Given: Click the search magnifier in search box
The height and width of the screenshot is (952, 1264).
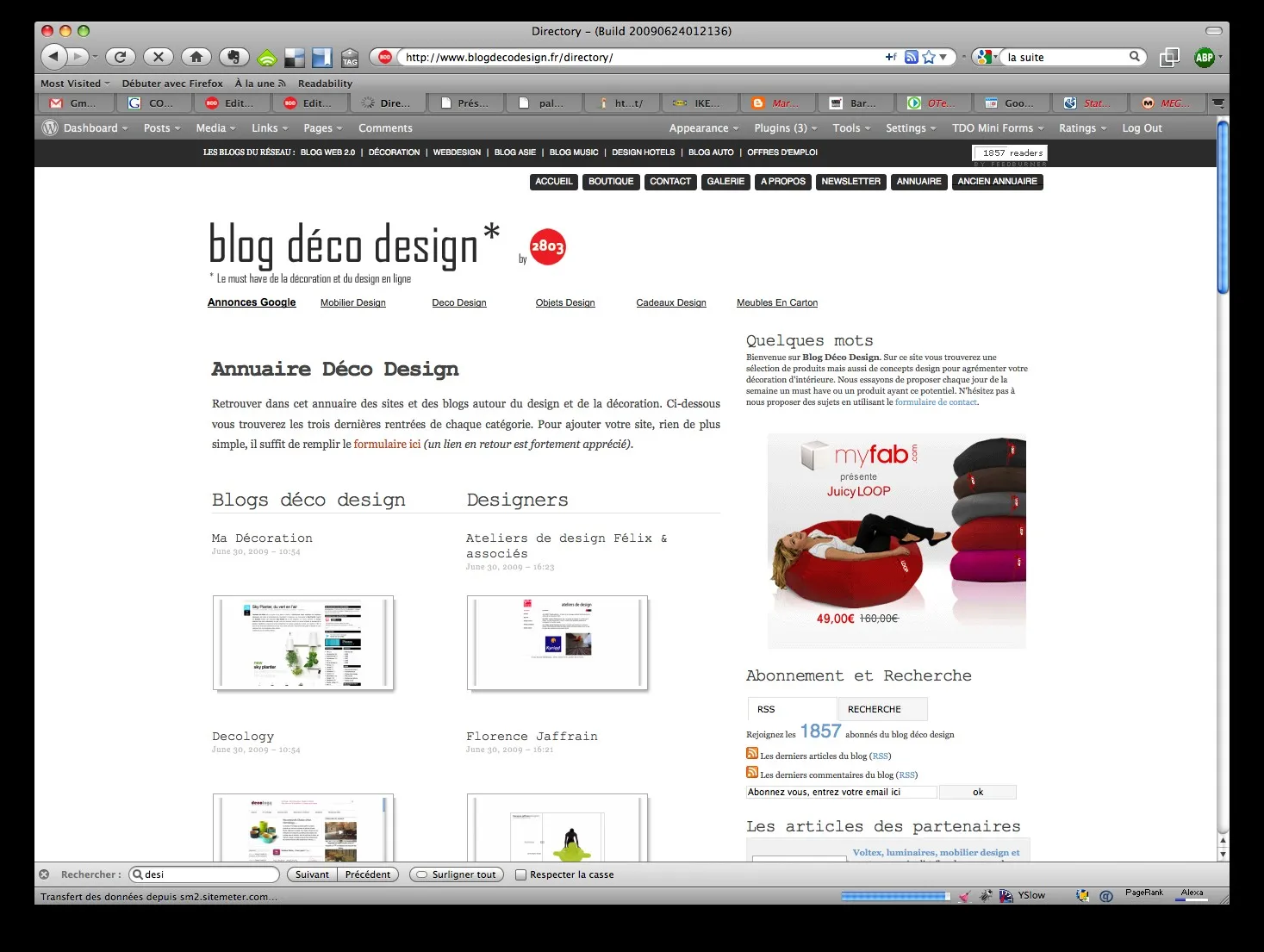Looking at the screenshot, I should pyautogui.click(x=1135, y=57).
